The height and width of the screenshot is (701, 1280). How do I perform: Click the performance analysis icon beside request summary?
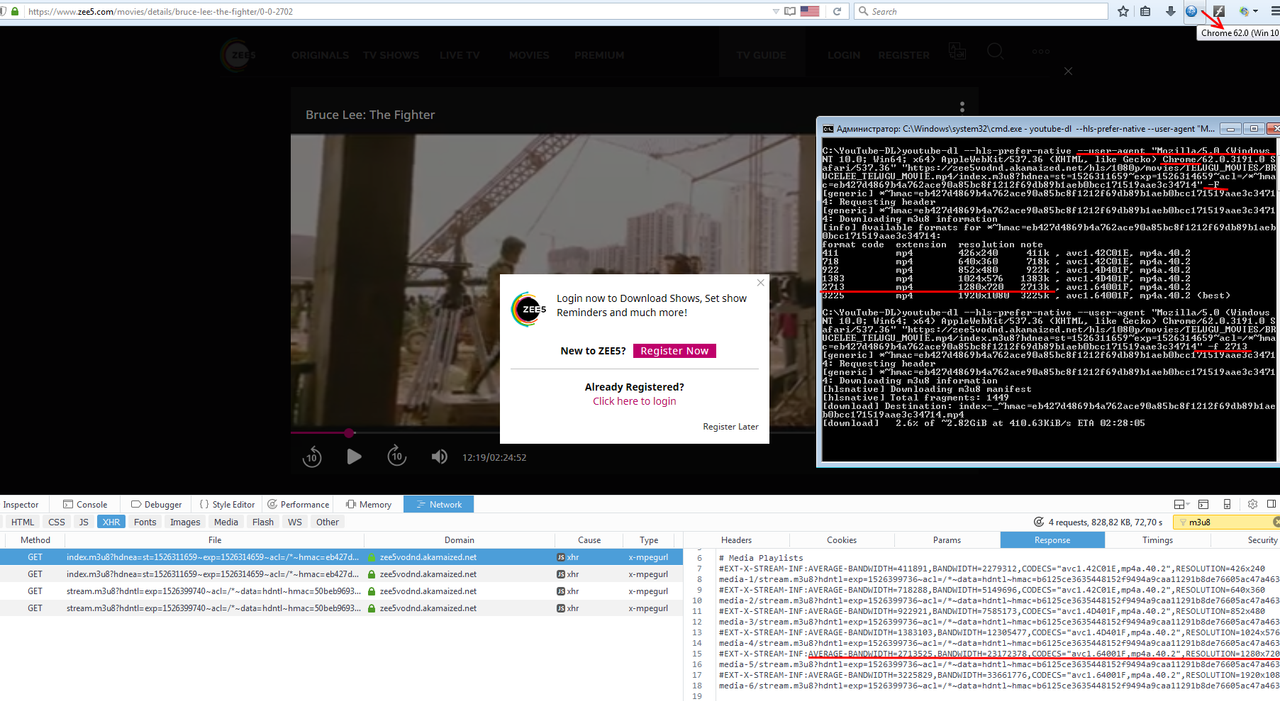point(1039,522)
